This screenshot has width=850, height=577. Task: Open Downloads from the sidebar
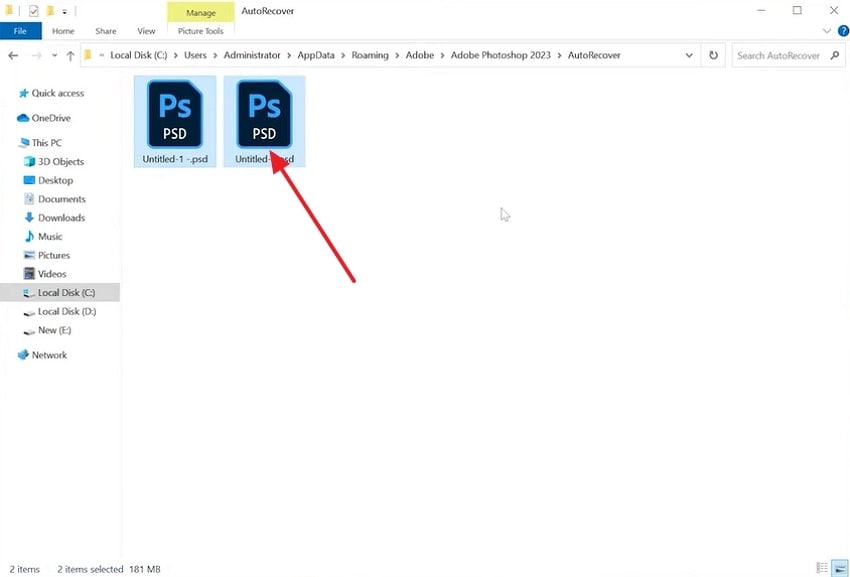[x=58, y=217]
